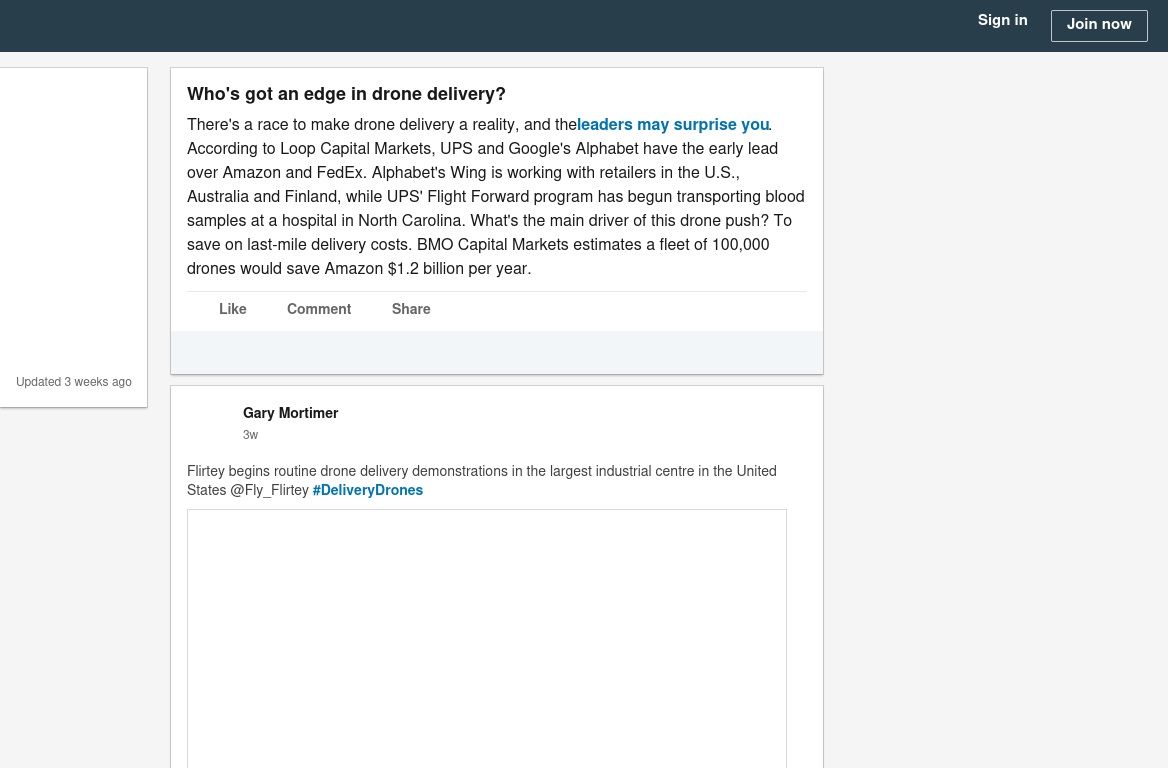Image resolution: width=1168 pixels, height=768 pixels.
Task: Click the 3w timestamp under Gary Mortimer
Action: coord(250,435)
